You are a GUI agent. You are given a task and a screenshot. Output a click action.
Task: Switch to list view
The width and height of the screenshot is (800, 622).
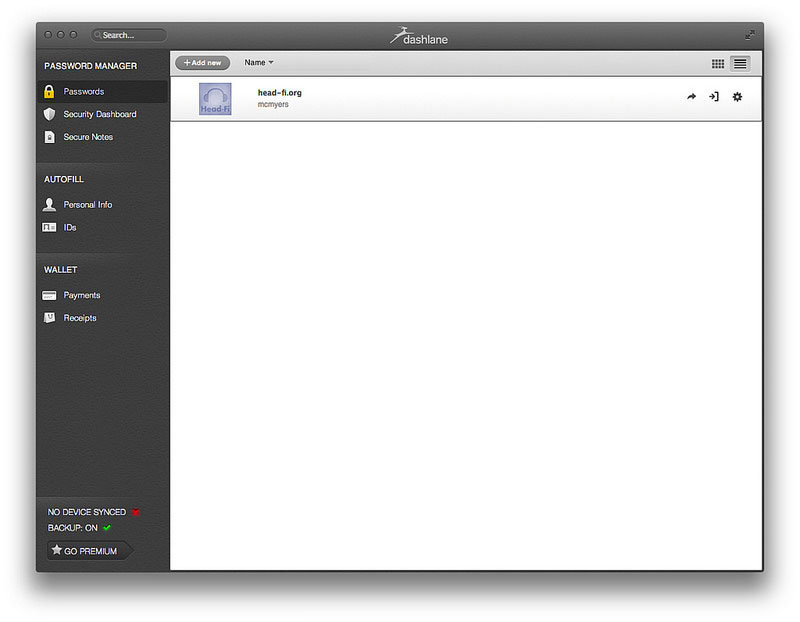(x=740, y=63)
